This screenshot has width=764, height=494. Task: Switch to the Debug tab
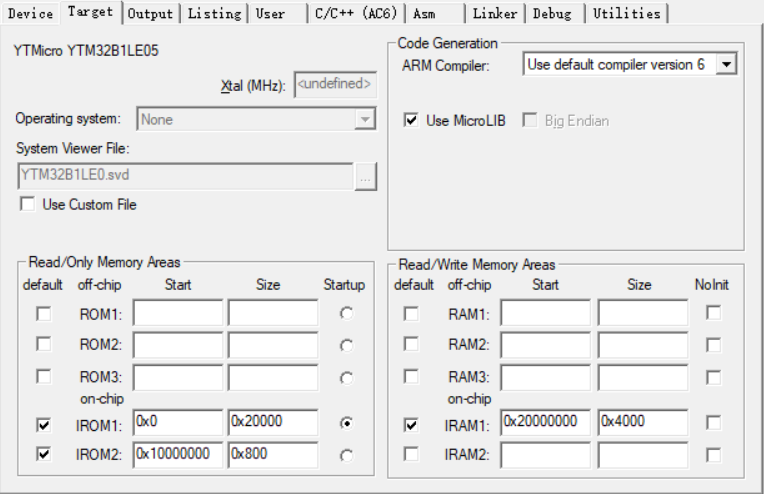(553, 13)
